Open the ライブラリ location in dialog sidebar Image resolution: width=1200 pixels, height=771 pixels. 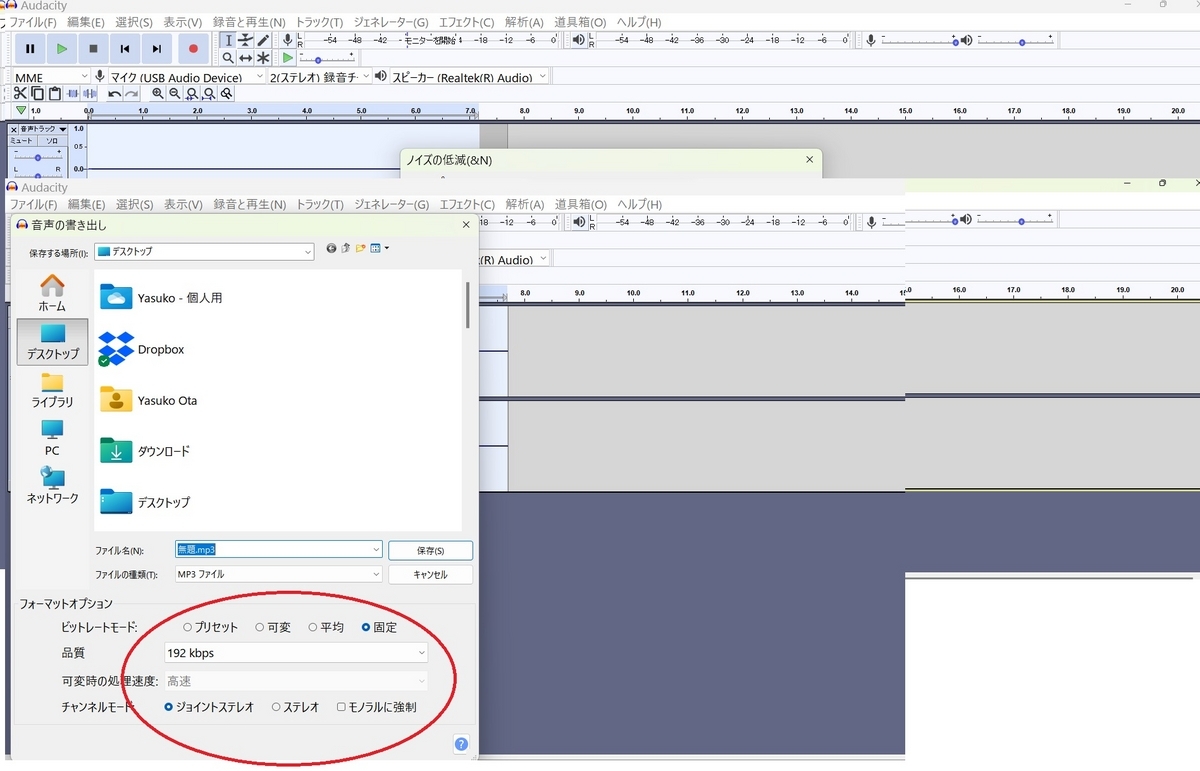52,389
